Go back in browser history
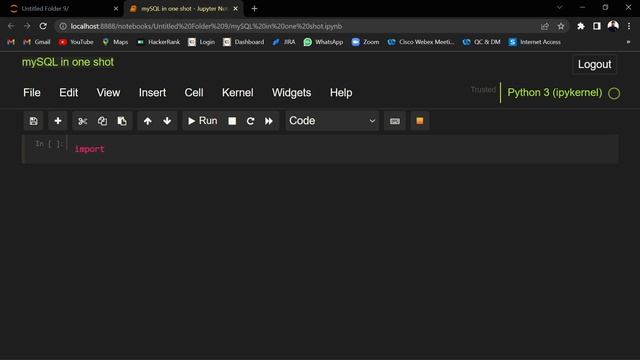Viewport: 640px width, 360px height. [11, 26]
